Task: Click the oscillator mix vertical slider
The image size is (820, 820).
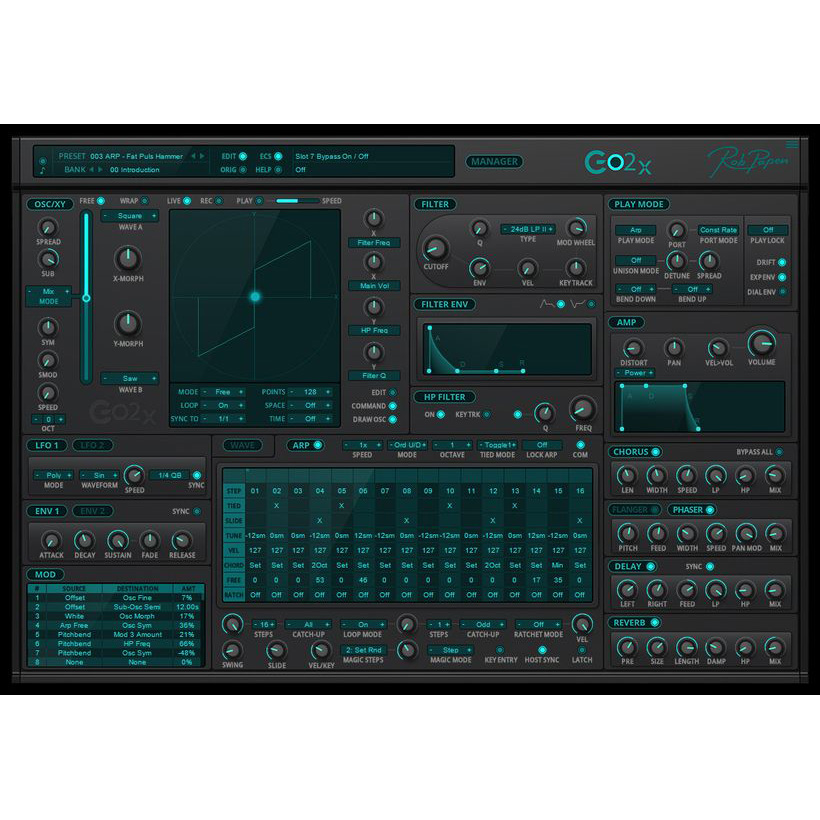Action: pos(86,298)
